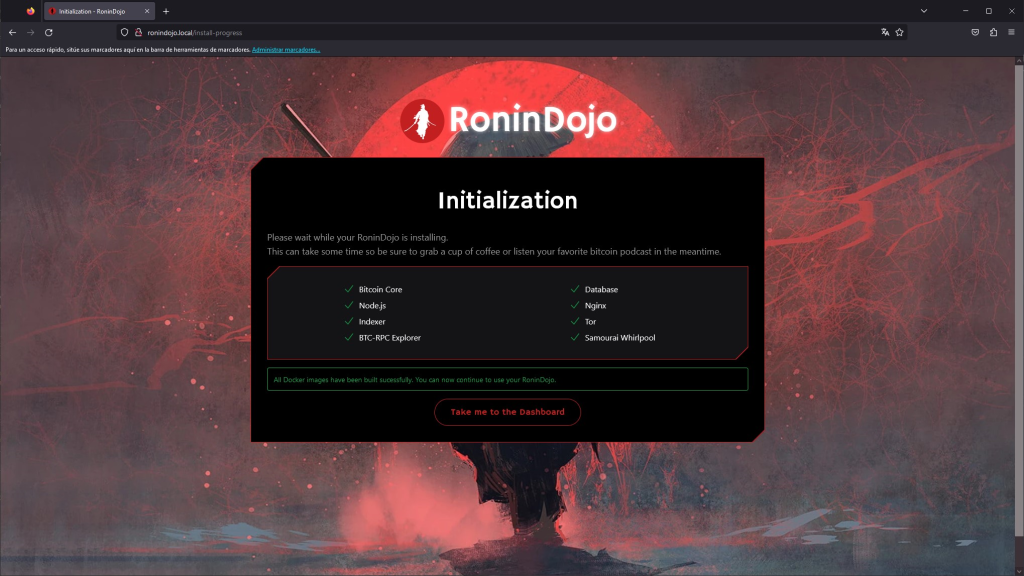Click the Bitcoin Core check mark
Image resolution: width=1024 pixels, height=576 pixels.
[349, 289]
